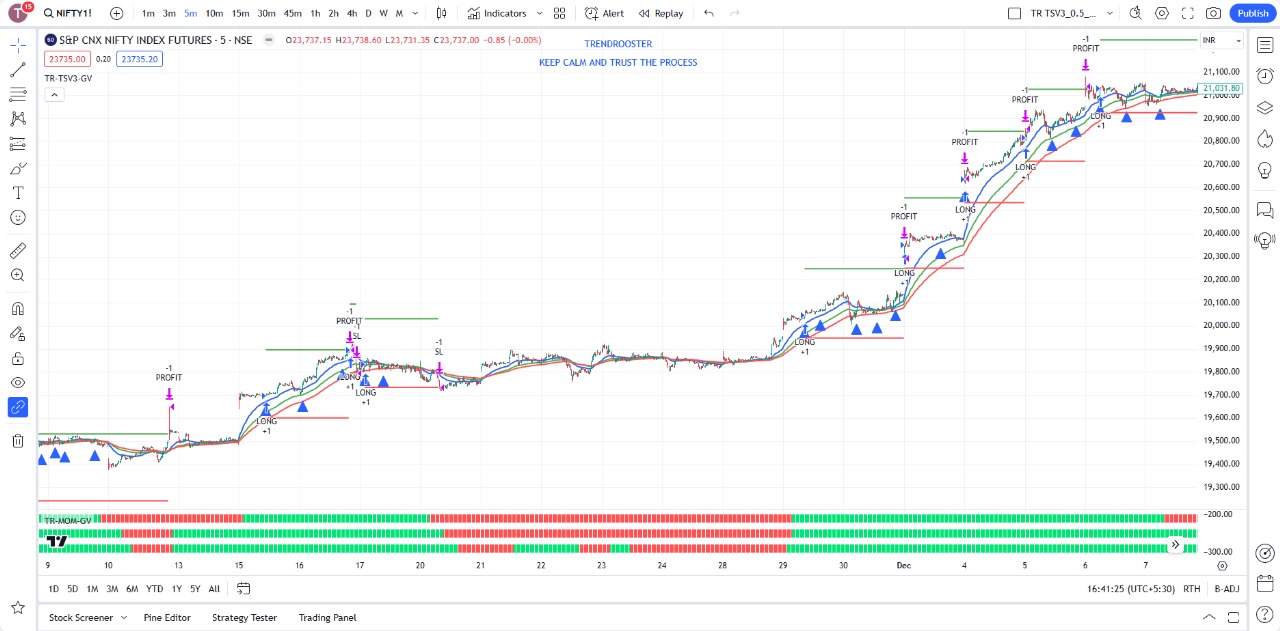Create a new Alert
This screenshot has width=1280, height=631.
click(605, 13)
